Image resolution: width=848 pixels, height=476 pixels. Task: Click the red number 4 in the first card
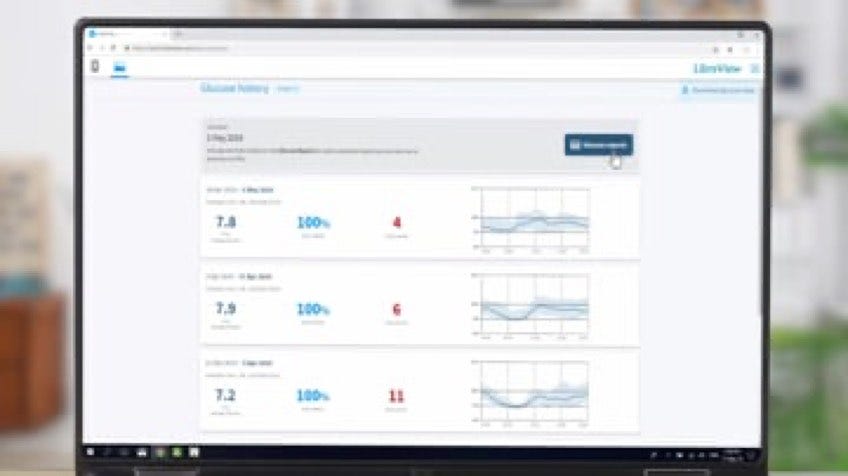pos(396,222)
